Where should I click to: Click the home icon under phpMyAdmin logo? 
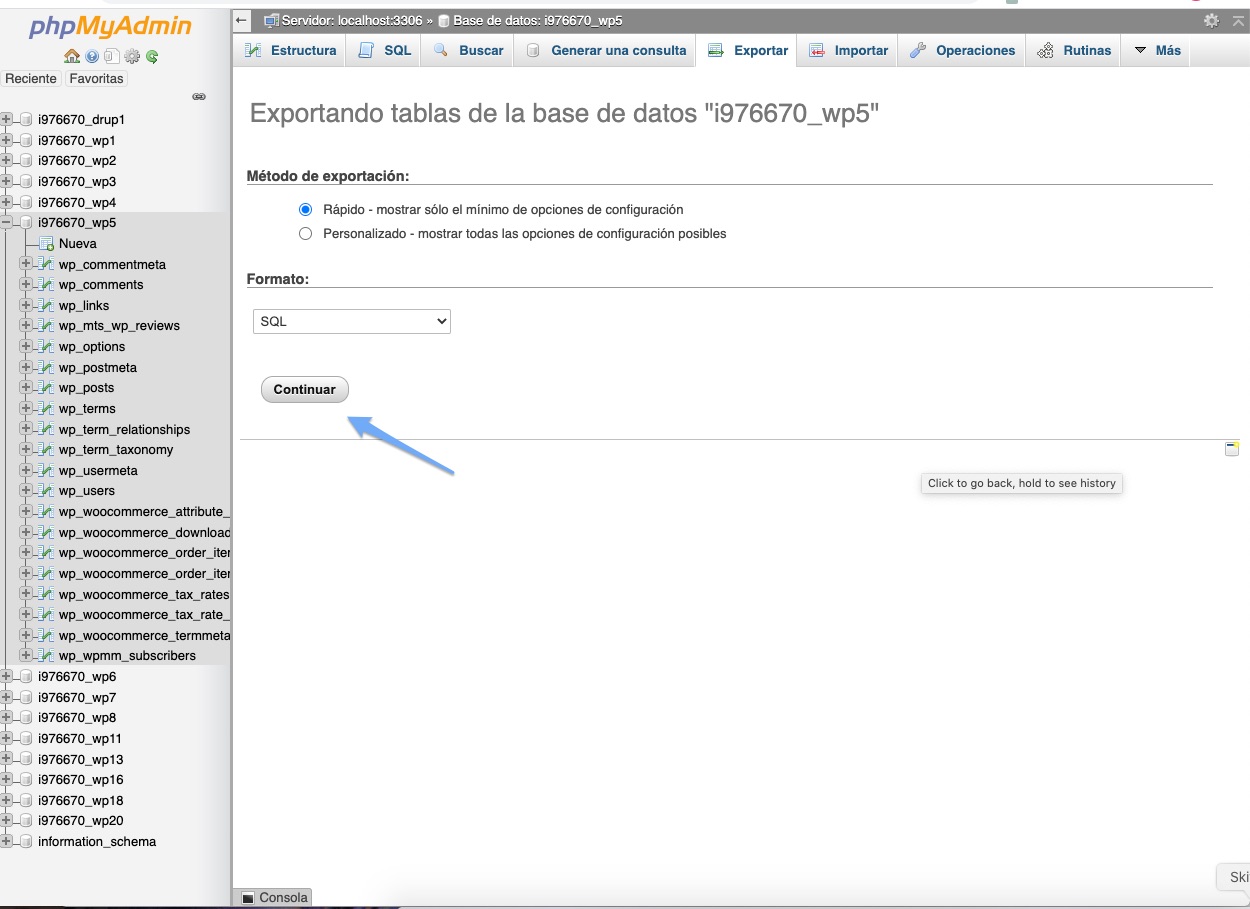[71, 56]
